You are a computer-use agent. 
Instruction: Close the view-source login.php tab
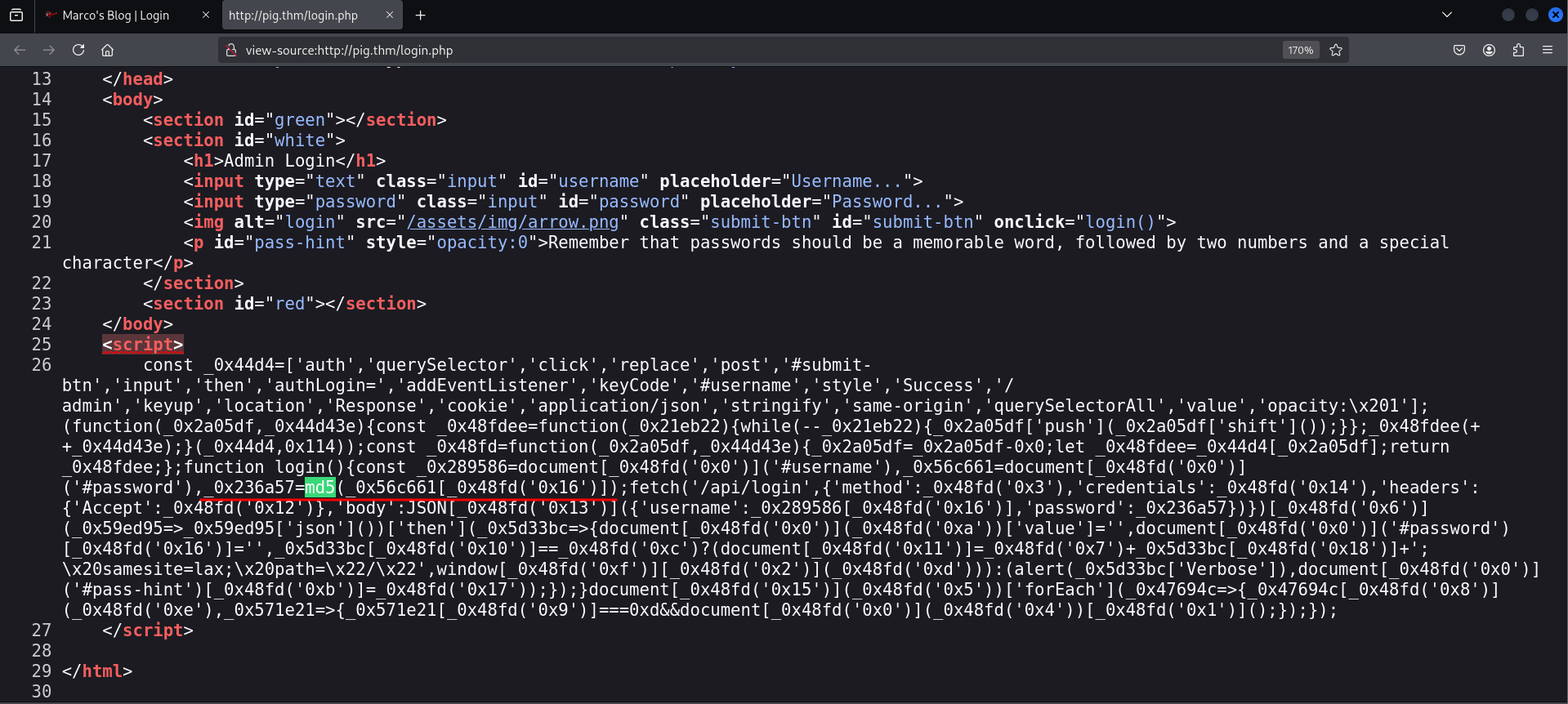pyautogui.click(x=390, y=15)
